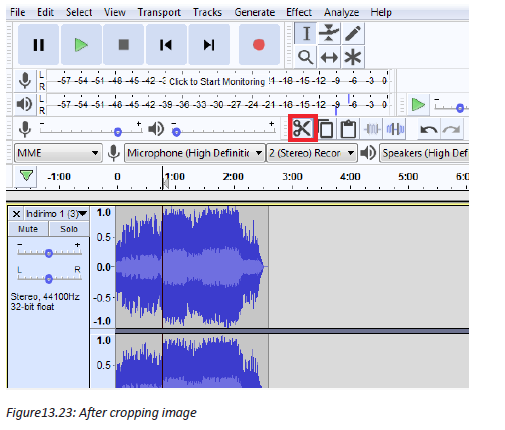
Task: Mute the Indirimo 1 track
Action: pyautogui.click(x=28, y=229)
